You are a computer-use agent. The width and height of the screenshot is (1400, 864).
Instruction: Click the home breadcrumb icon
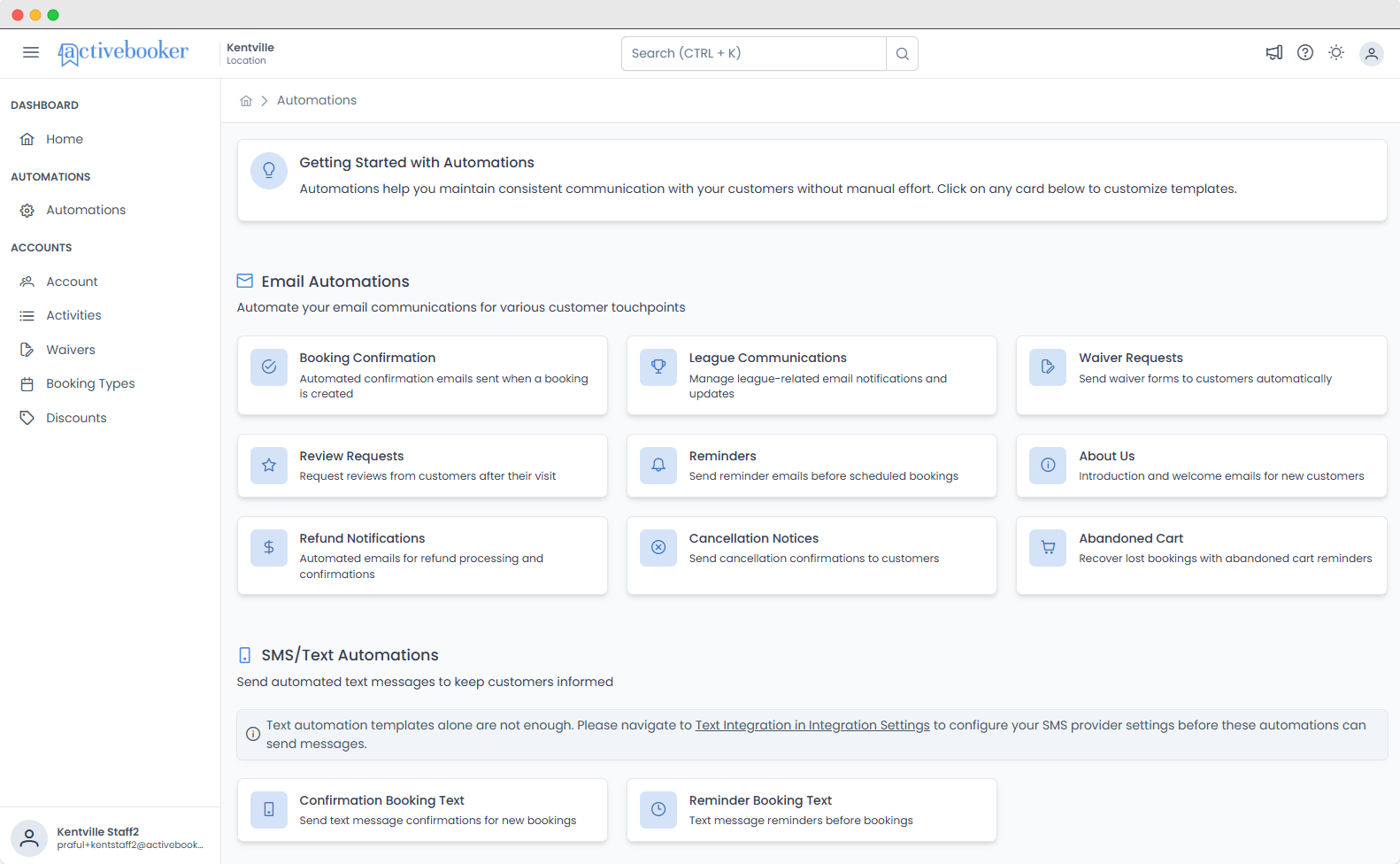click(x=246, y=101)
